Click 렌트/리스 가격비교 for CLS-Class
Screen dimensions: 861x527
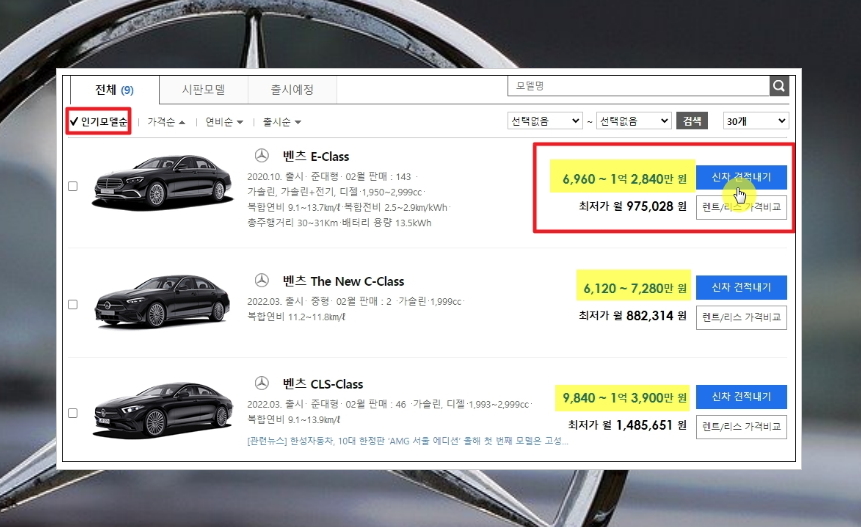pos(741,427)
